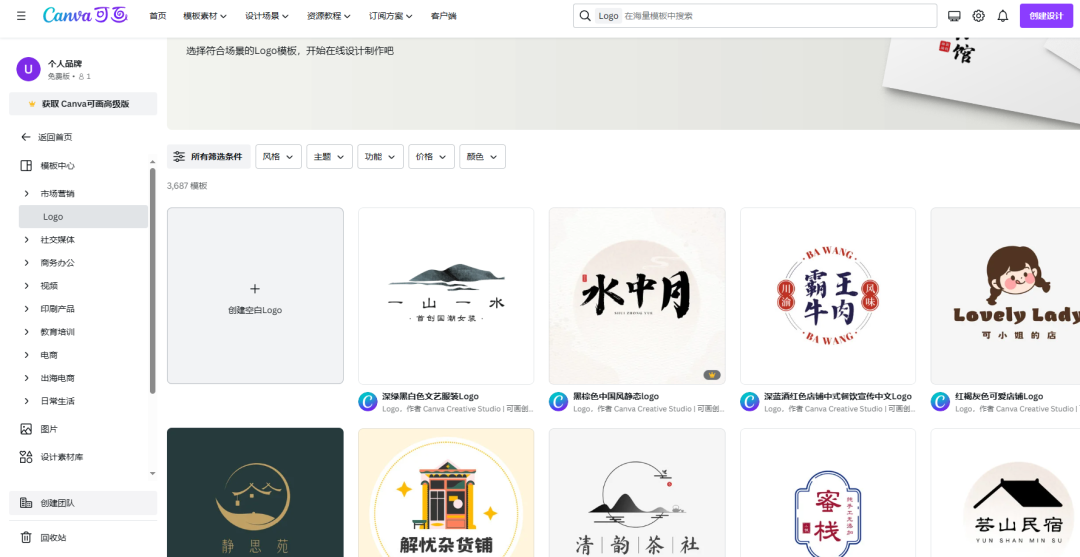Open the 订阅方案 nav menu

point(391,16)
